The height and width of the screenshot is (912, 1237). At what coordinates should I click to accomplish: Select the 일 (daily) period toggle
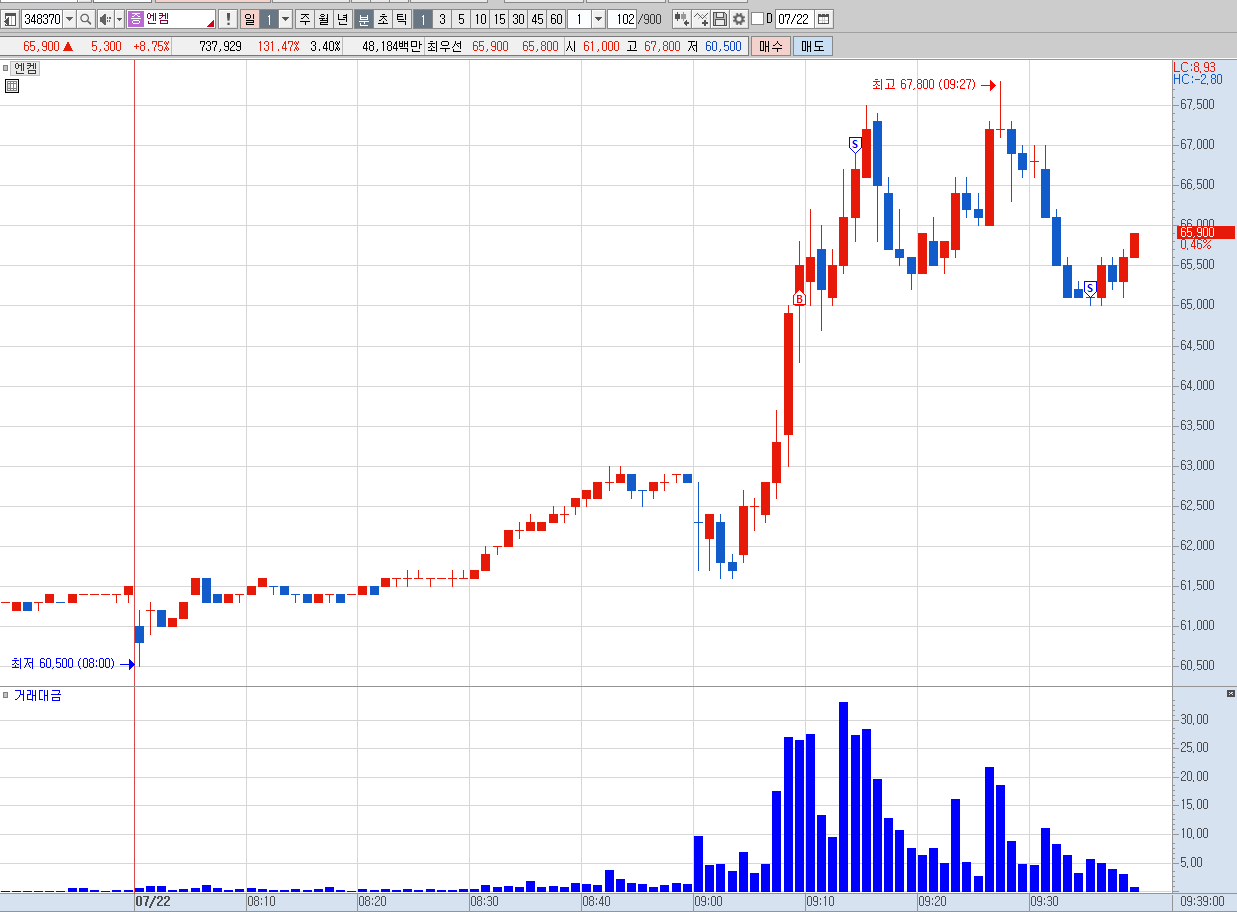click(x=250, y=19)
